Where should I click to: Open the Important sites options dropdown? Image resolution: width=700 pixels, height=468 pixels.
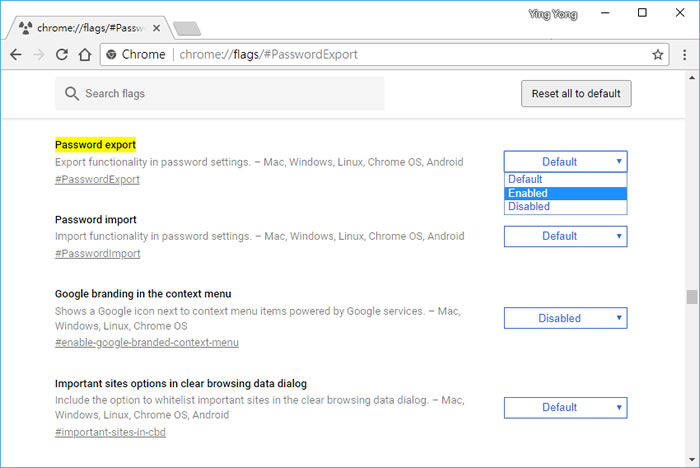click(566, 408)
